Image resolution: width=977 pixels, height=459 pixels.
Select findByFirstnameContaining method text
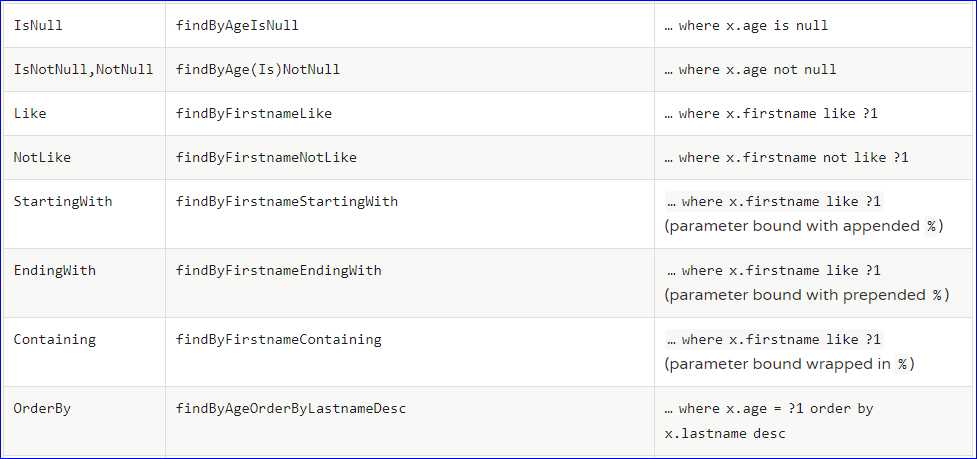(279, 339)
